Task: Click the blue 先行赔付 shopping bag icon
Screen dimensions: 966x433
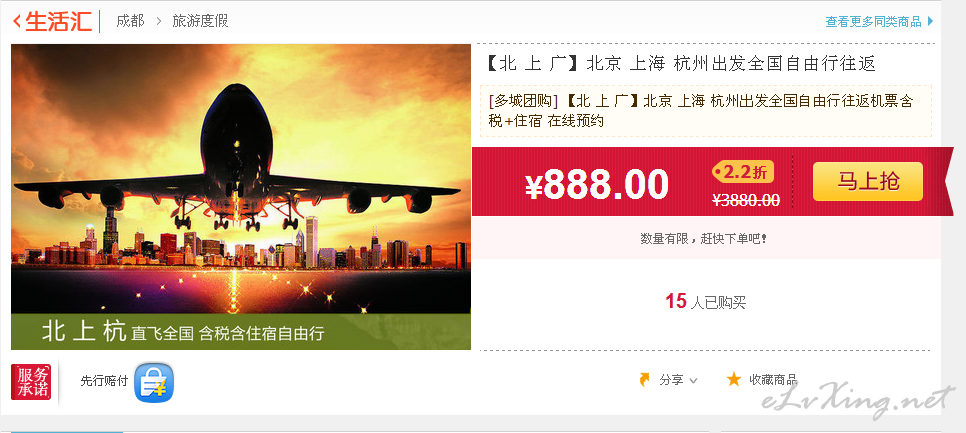Action: pyautogui.click(x=154, y=382)
